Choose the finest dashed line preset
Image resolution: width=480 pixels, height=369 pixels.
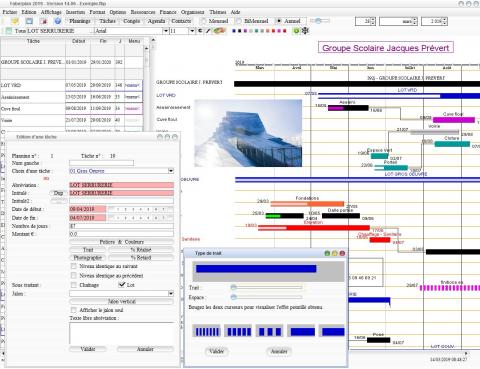[x=207, y=331]
